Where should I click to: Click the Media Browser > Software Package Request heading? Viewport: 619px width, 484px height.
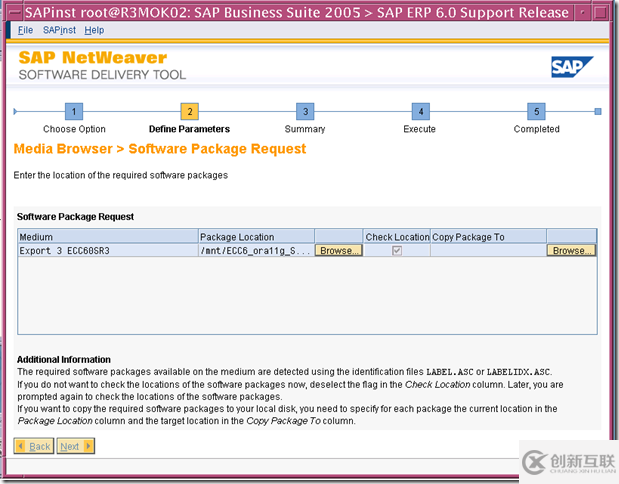(159, 149)
